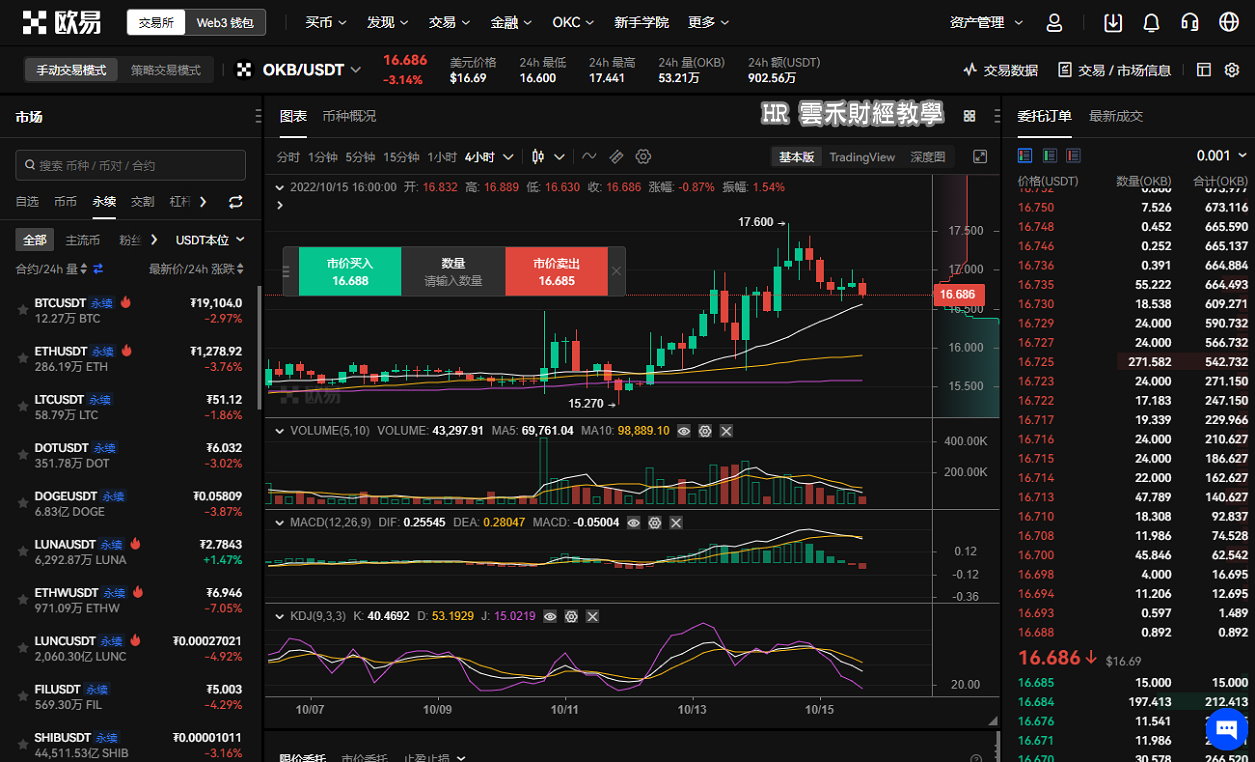Remove the VOLUME indicator

726,430
